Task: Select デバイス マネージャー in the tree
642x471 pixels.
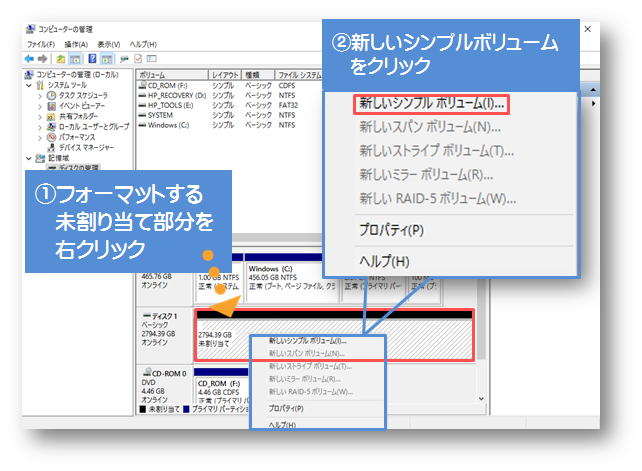Action: [86, 147]
